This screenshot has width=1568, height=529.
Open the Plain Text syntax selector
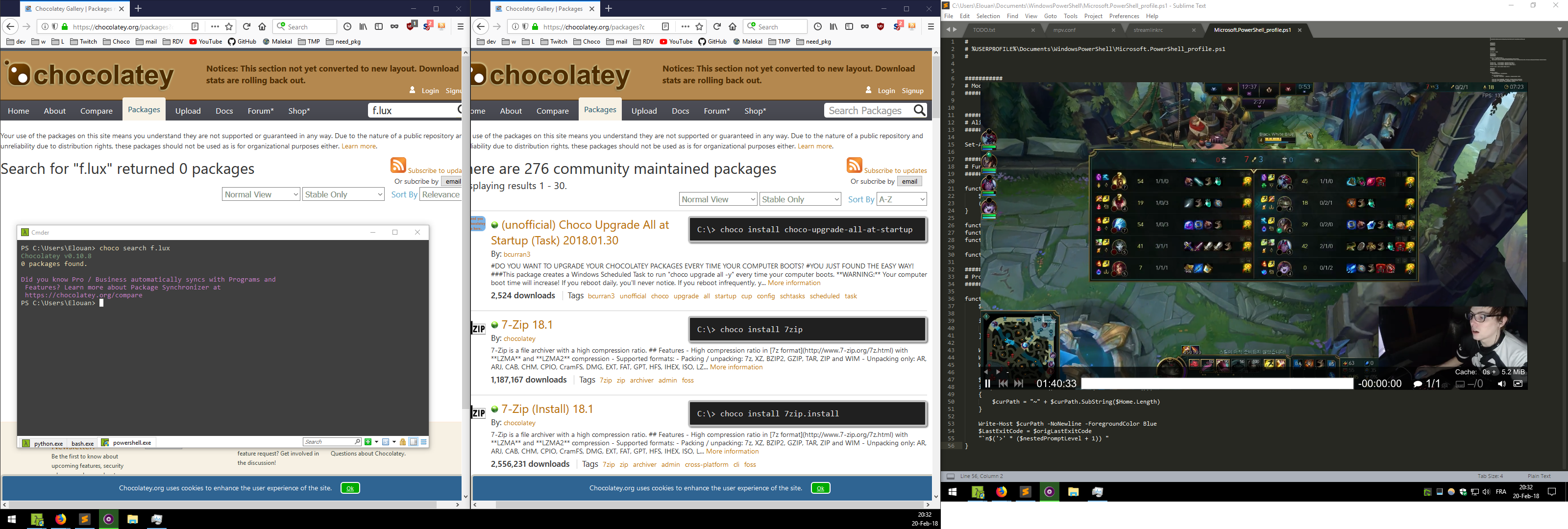tap(1539, 476)
